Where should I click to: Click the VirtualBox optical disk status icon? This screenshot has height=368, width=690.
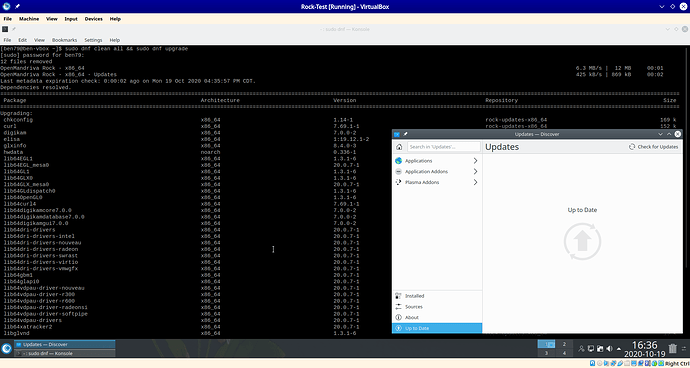pyautogui.click(x=599, y=364)
